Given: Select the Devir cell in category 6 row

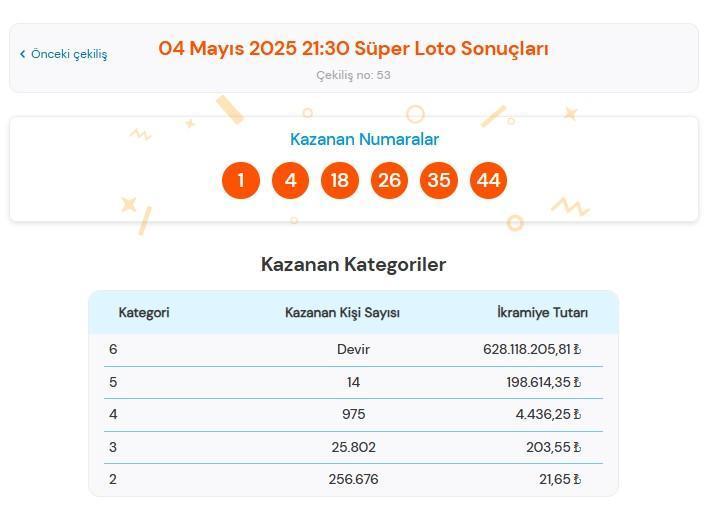Looking at the screenshot, I should (353, 350).
